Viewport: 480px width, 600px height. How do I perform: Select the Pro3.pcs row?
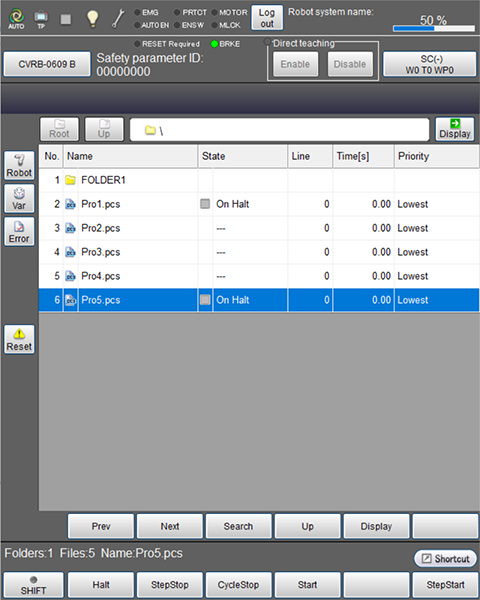coord(258,252)
